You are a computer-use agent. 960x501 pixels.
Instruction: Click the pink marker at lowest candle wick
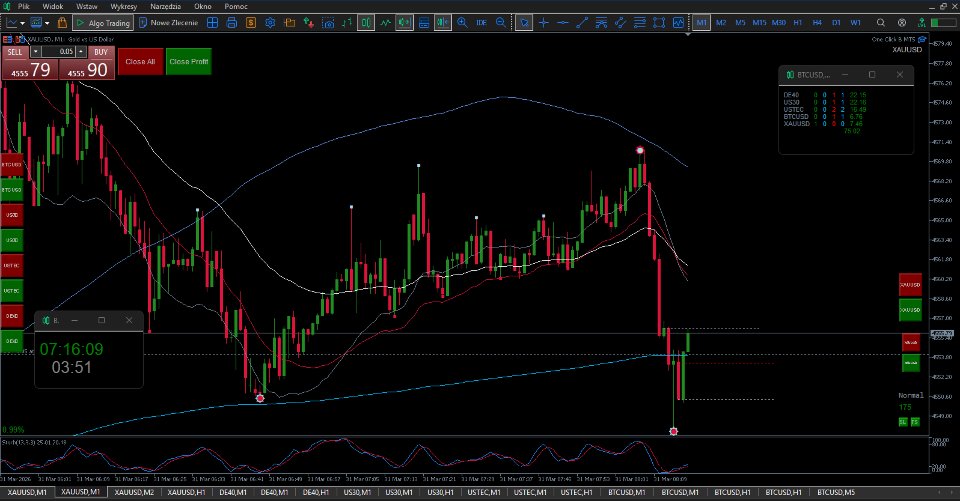tap(673, 431)
